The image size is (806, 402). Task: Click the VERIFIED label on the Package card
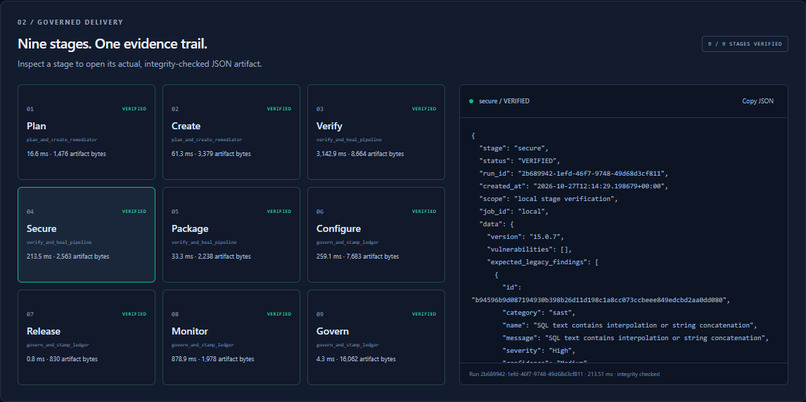(x=279, y=211)
